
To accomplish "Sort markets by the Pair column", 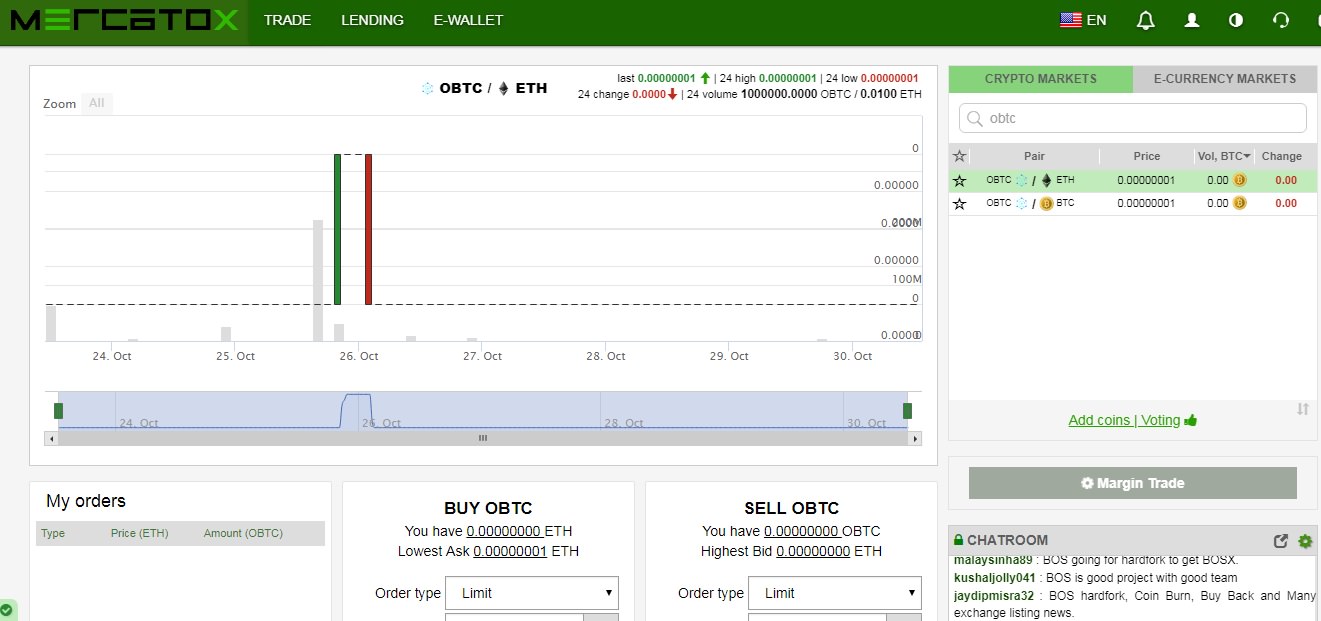I will point(1034,156).
